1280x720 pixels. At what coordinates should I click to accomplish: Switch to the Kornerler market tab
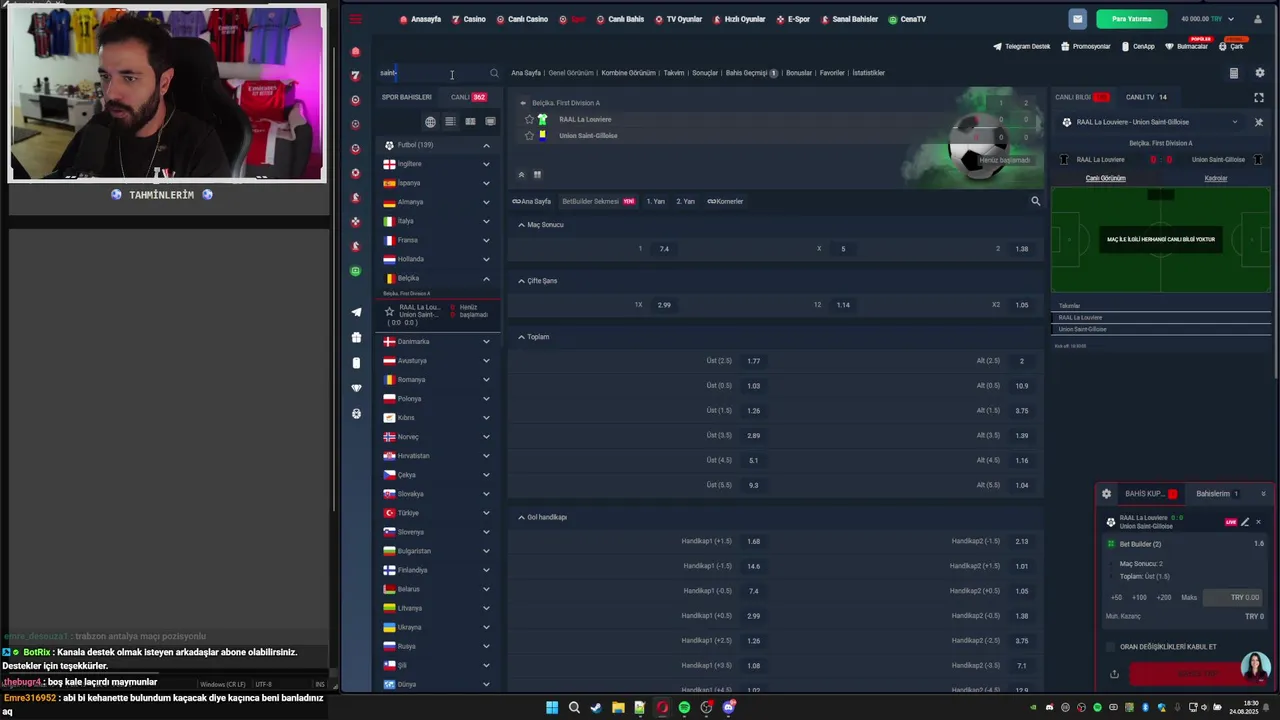(x=725, y=201)
